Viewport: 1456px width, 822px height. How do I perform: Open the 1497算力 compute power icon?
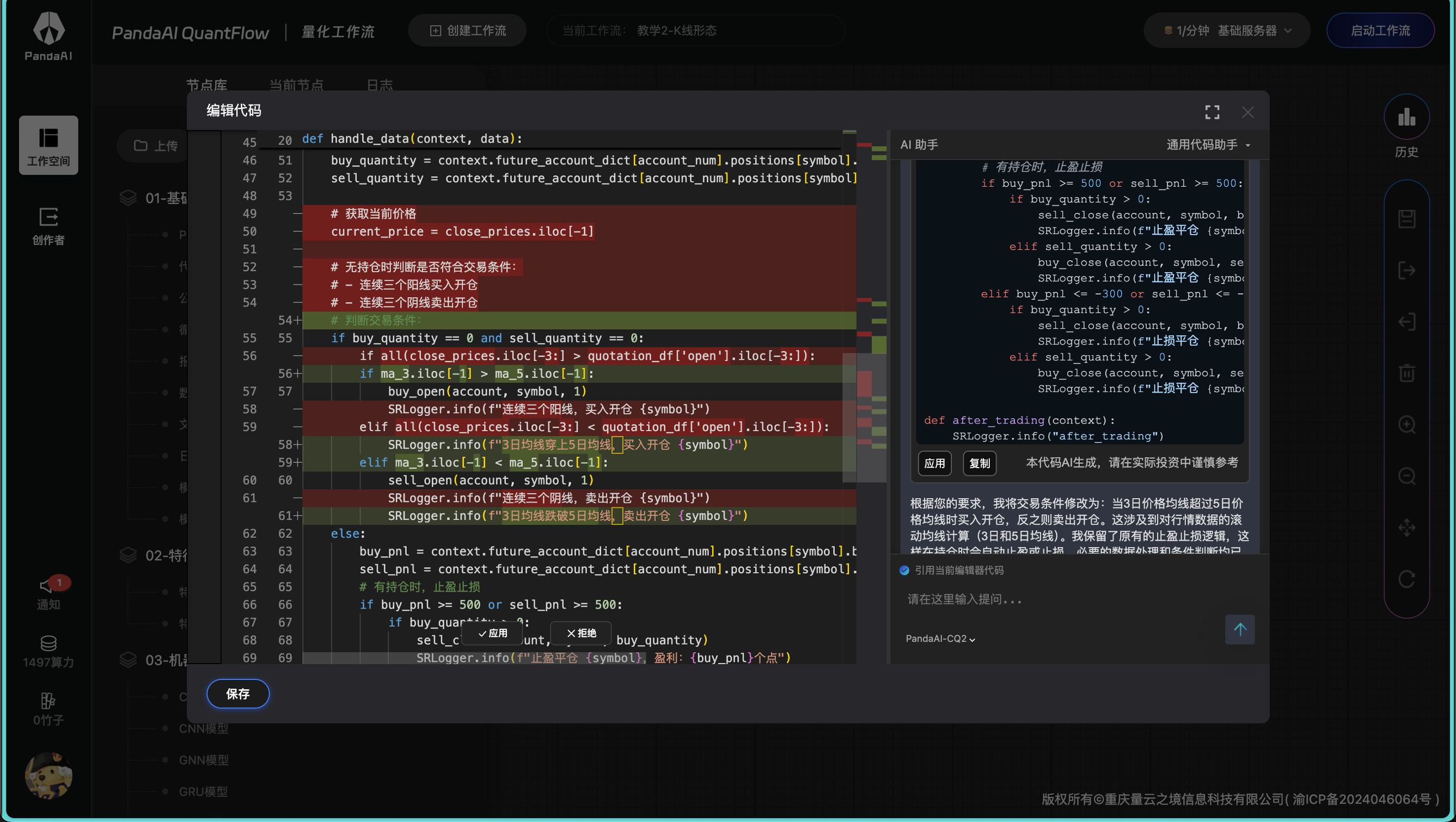tap(48, 652)
